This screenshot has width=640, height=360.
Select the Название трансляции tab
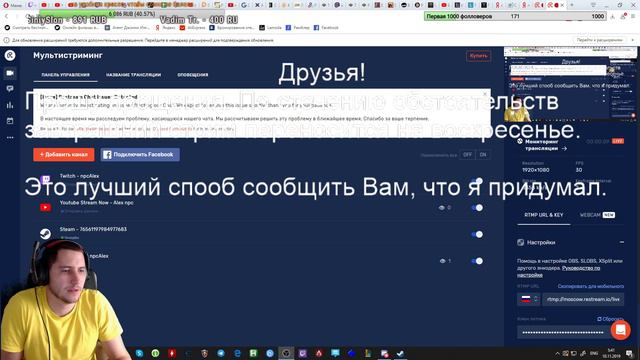(x=133, y=75)
